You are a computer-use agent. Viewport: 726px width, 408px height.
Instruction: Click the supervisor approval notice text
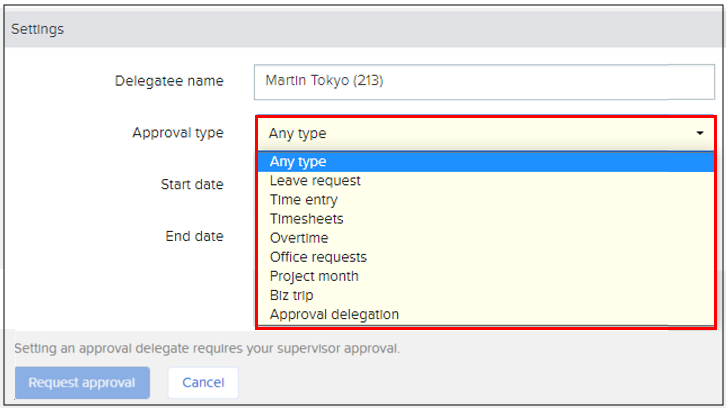(x=206, y=349)
